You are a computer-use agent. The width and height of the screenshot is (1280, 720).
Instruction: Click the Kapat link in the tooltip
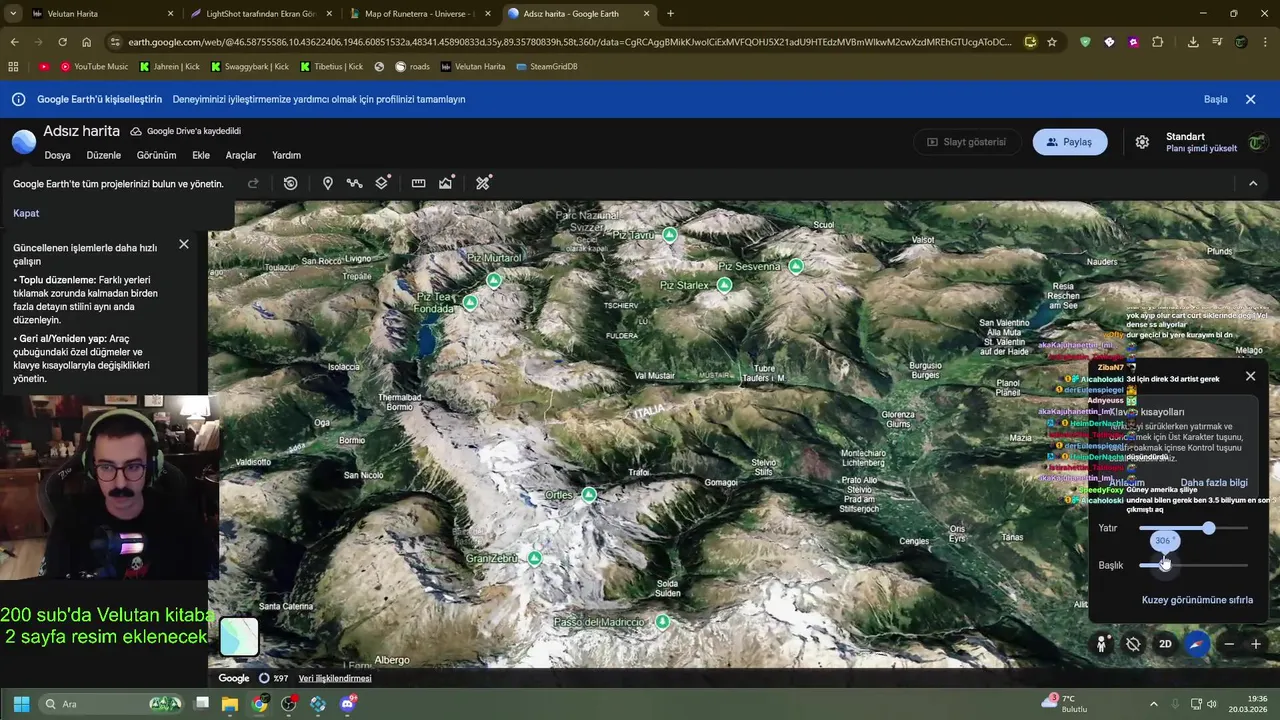[26, 213]
